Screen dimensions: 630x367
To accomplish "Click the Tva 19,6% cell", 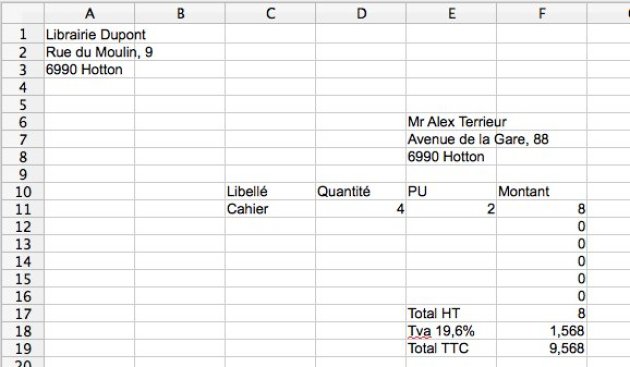I will [451, 331].
